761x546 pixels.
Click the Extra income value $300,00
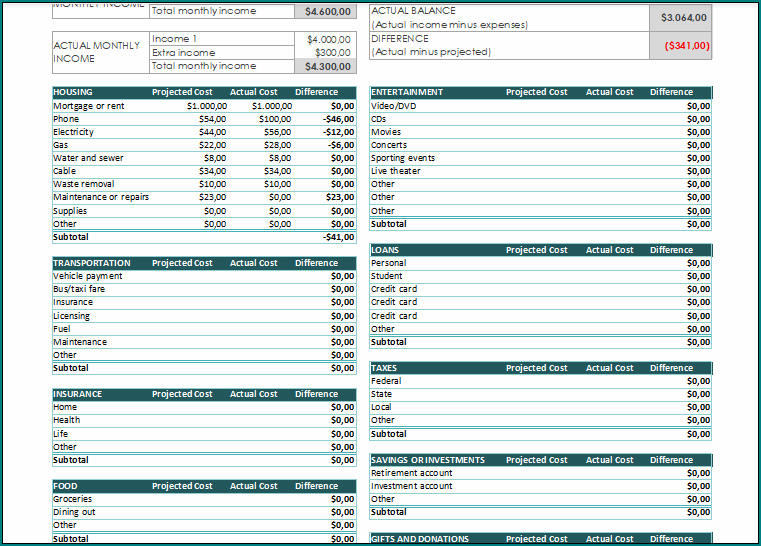pos(332,53)
